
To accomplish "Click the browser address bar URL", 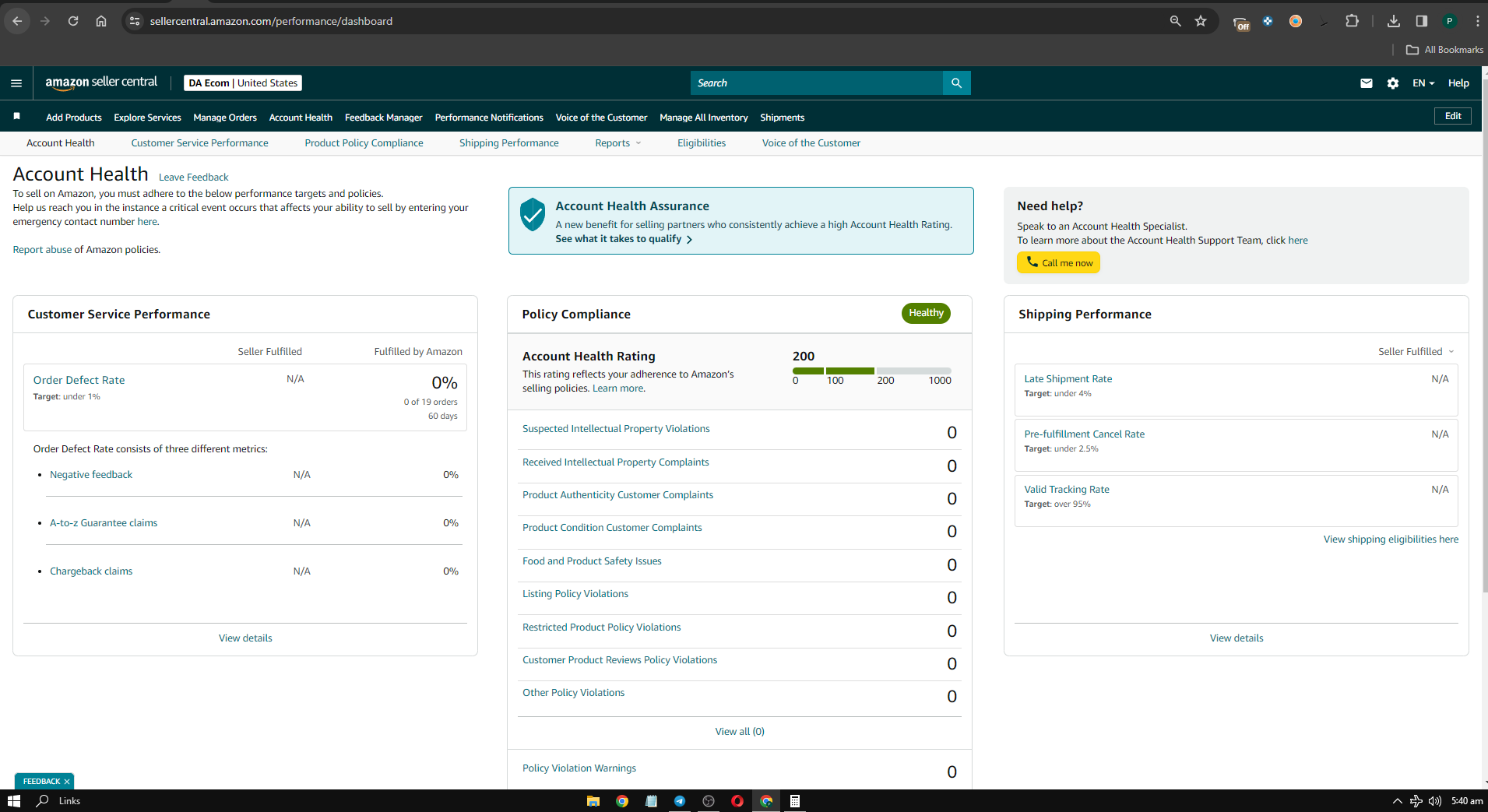I will tap(271, 21).
